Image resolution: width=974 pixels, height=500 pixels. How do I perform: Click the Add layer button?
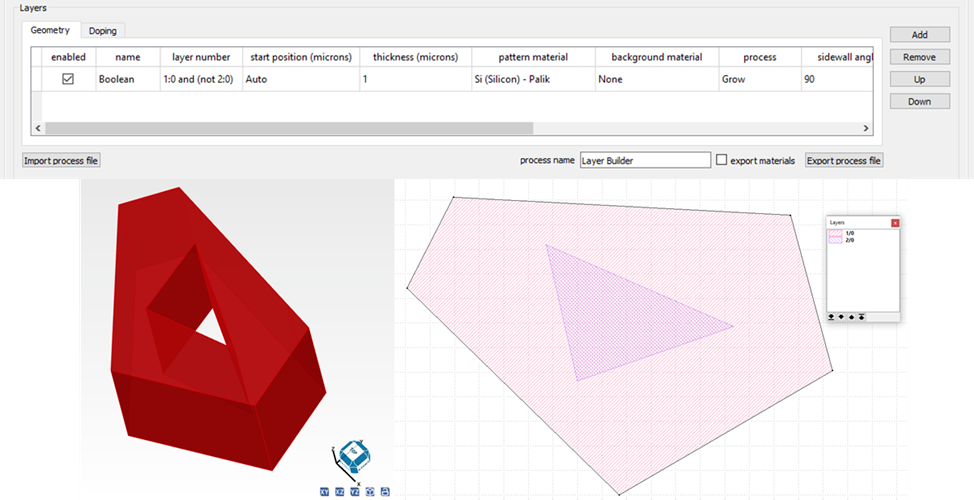pyautogui.click(x=919, y=35)
